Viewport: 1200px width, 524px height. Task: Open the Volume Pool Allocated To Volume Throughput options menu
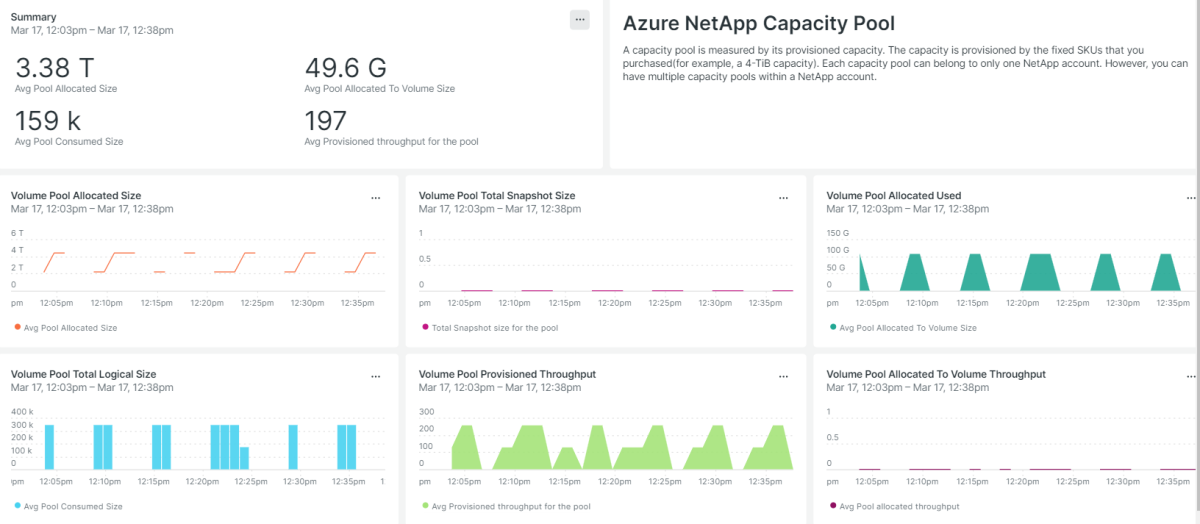1191,376
